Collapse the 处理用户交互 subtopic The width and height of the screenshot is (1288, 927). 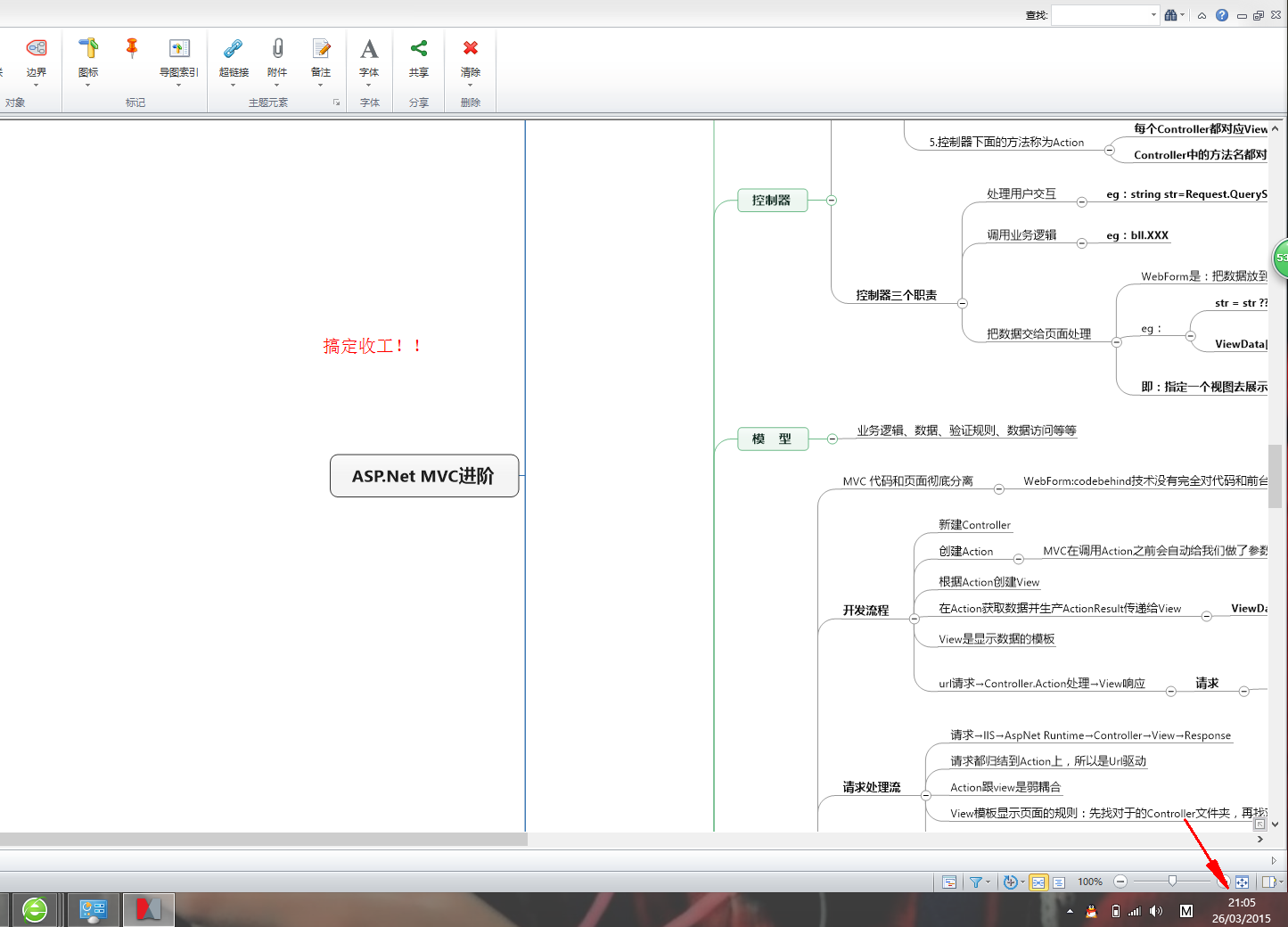1082,202
